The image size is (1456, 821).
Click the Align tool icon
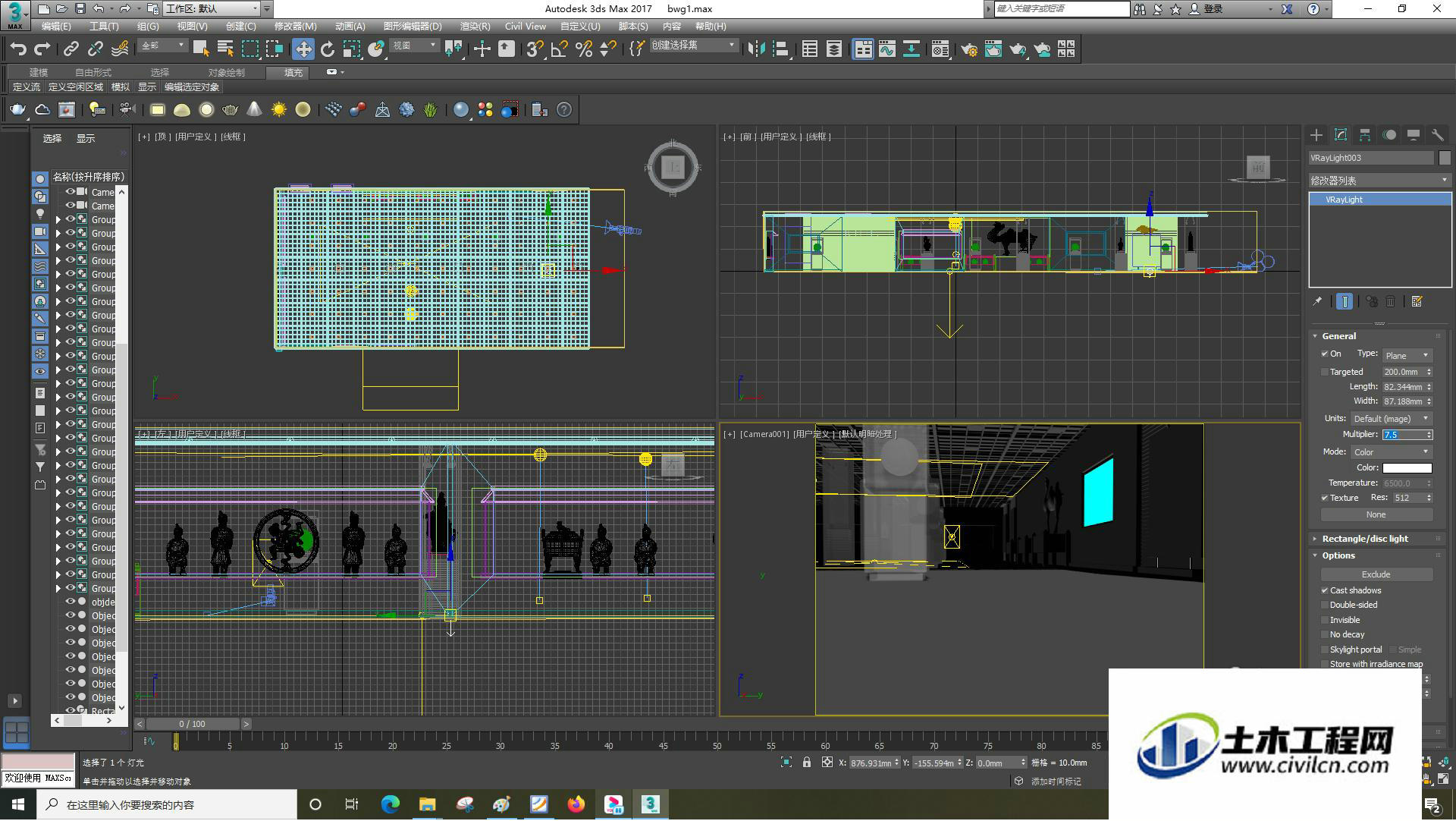tap(780, 49)
